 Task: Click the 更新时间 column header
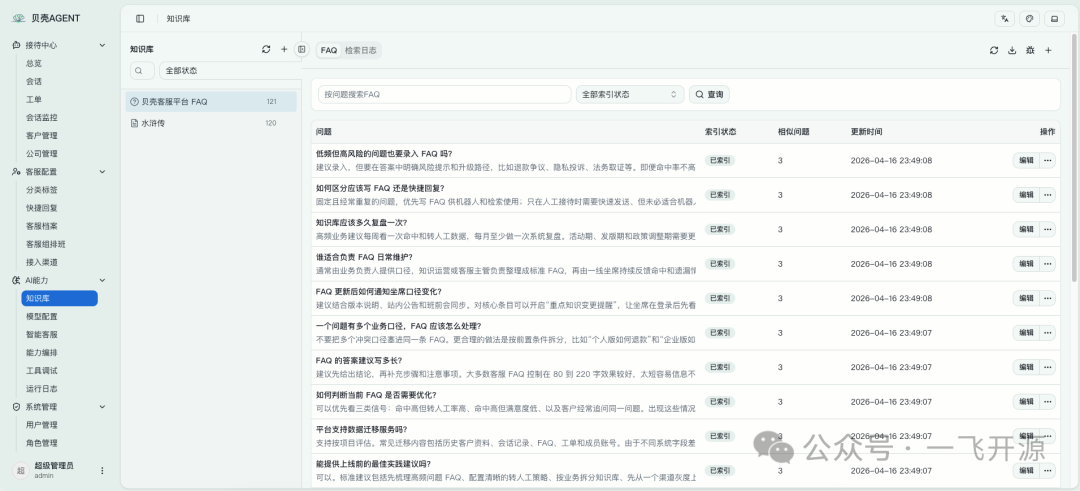(x=866, y=132)
